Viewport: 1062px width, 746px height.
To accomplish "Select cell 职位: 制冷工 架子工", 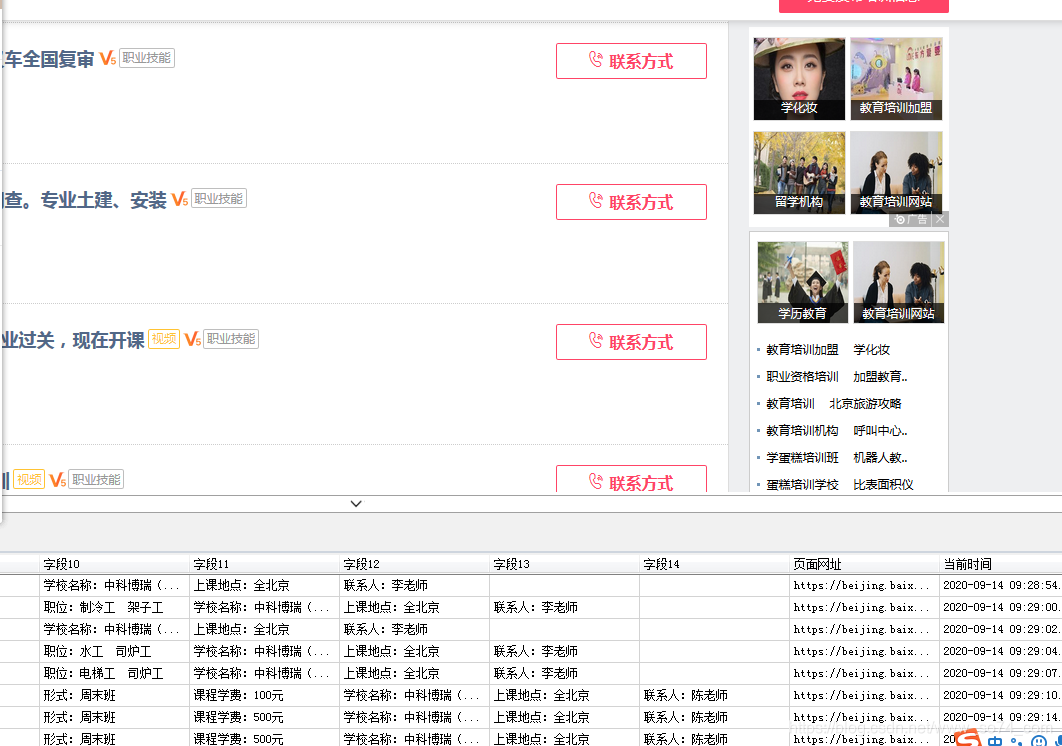I will coord(114,607).
